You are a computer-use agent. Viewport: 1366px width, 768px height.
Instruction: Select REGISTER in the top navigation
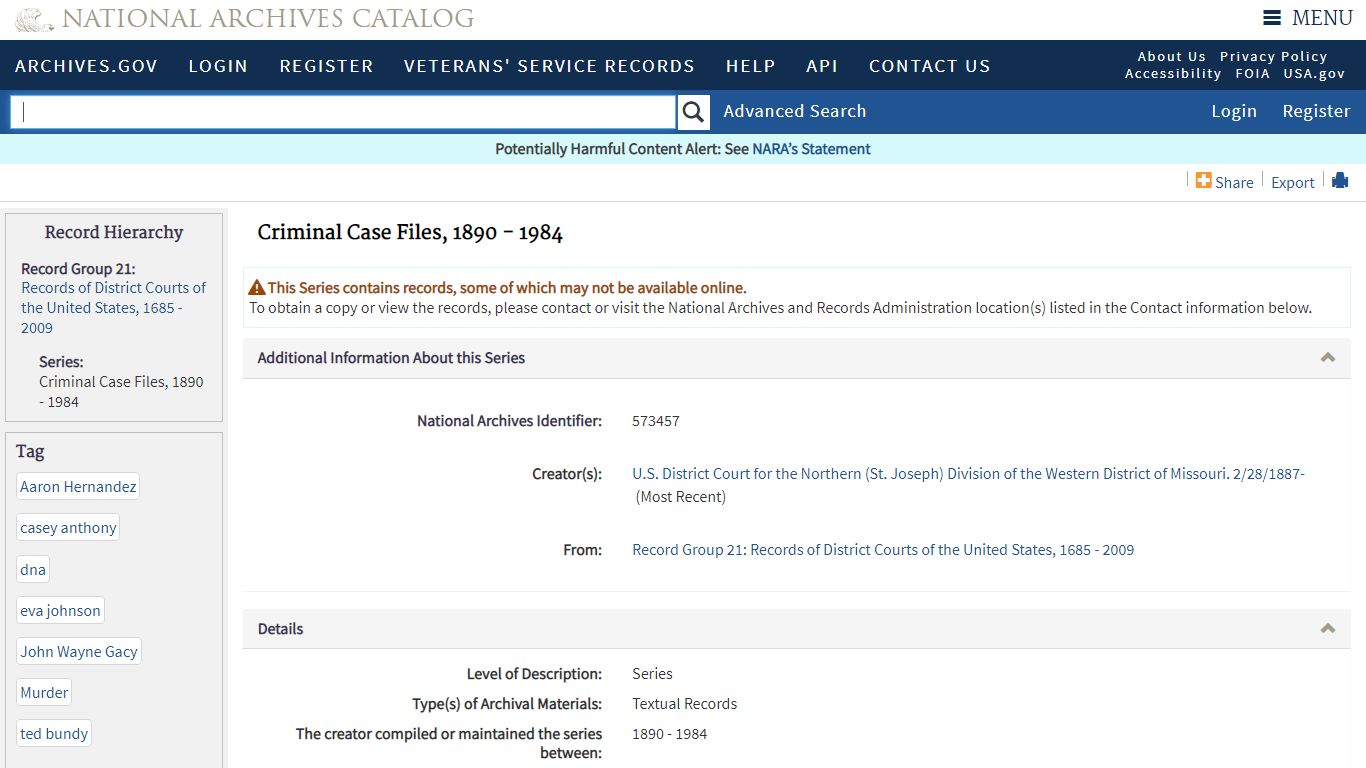[326, 66]
